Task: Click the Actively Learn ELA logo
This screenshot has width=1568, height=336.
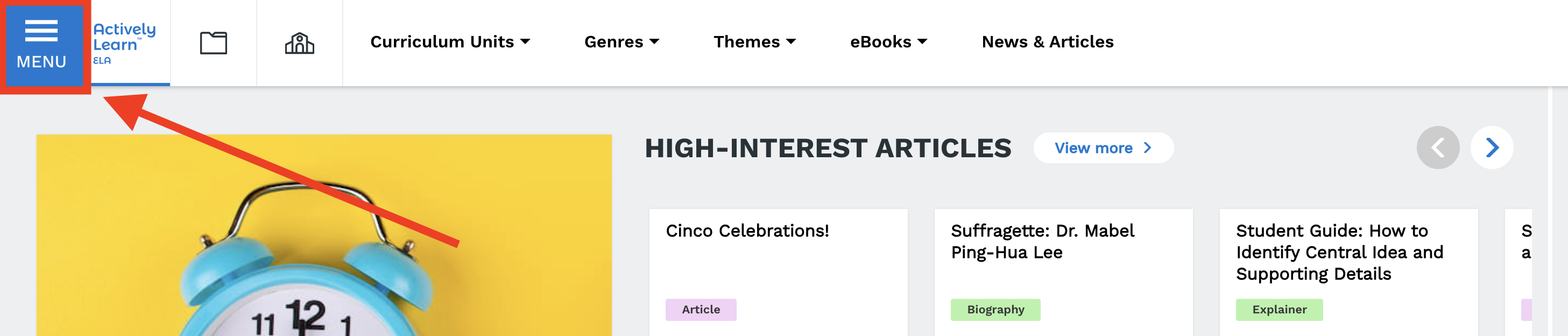Action: [125, 43]
